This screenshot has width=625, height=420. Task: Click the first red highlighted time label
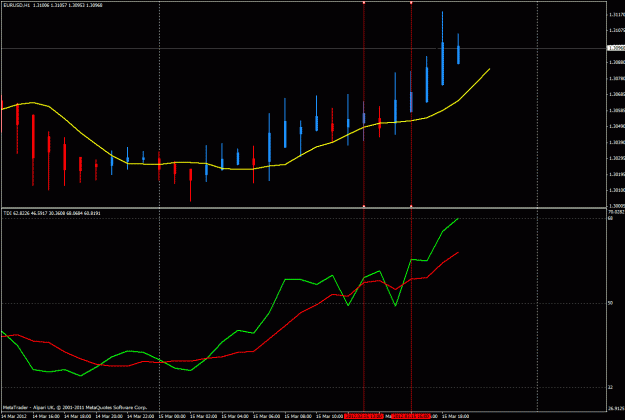click(364, 416)
